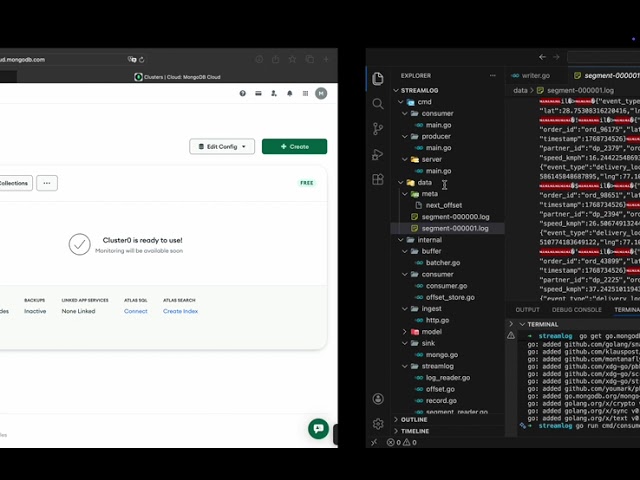Click the Atlas SQL Connect link
This screenshot has height=480, width=640.
(x=136, y=311)
